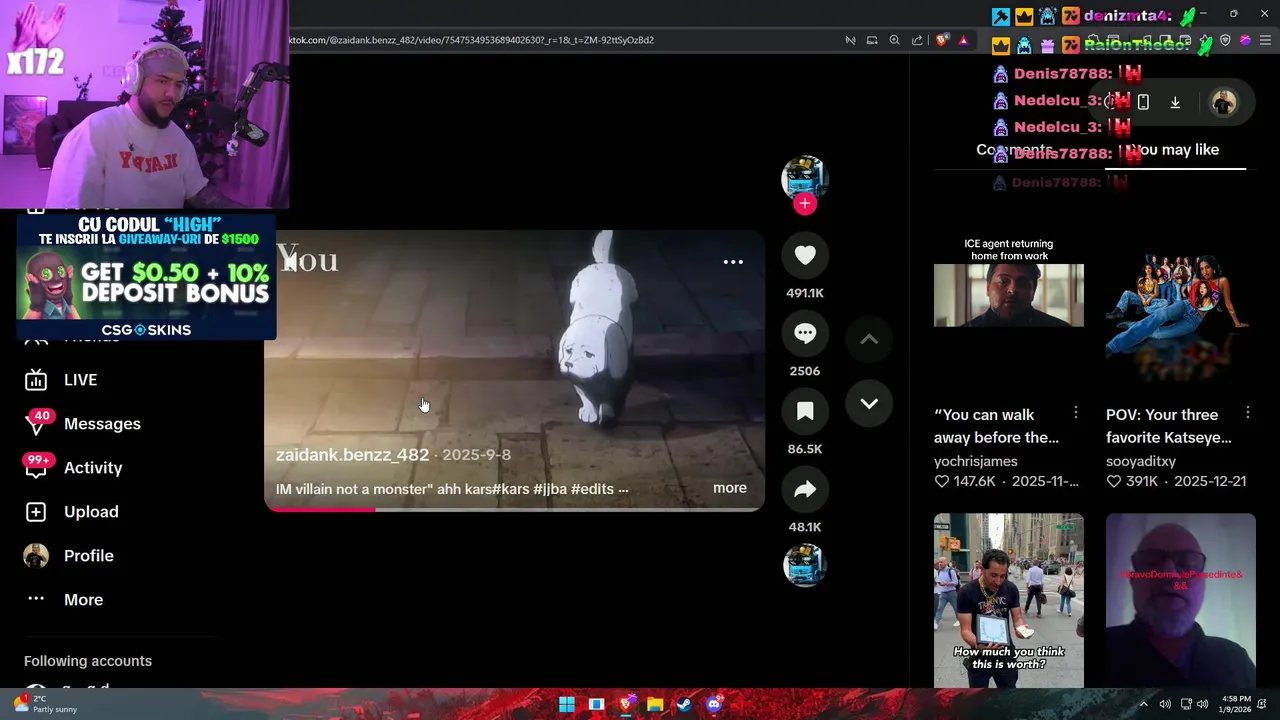Open Brave browser from the taskbar
The image size is (1280, 720).
(x=626, y=704)
